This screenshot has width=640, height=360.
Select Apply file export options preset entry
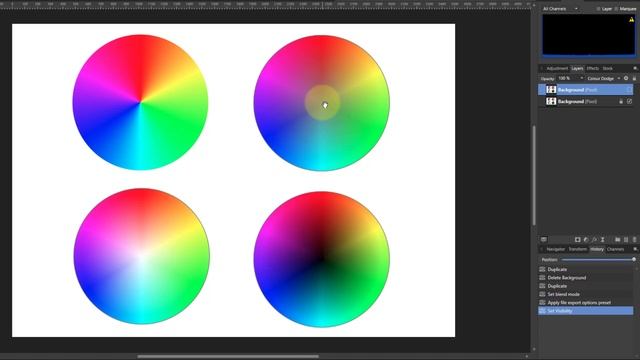click(586, 302)
